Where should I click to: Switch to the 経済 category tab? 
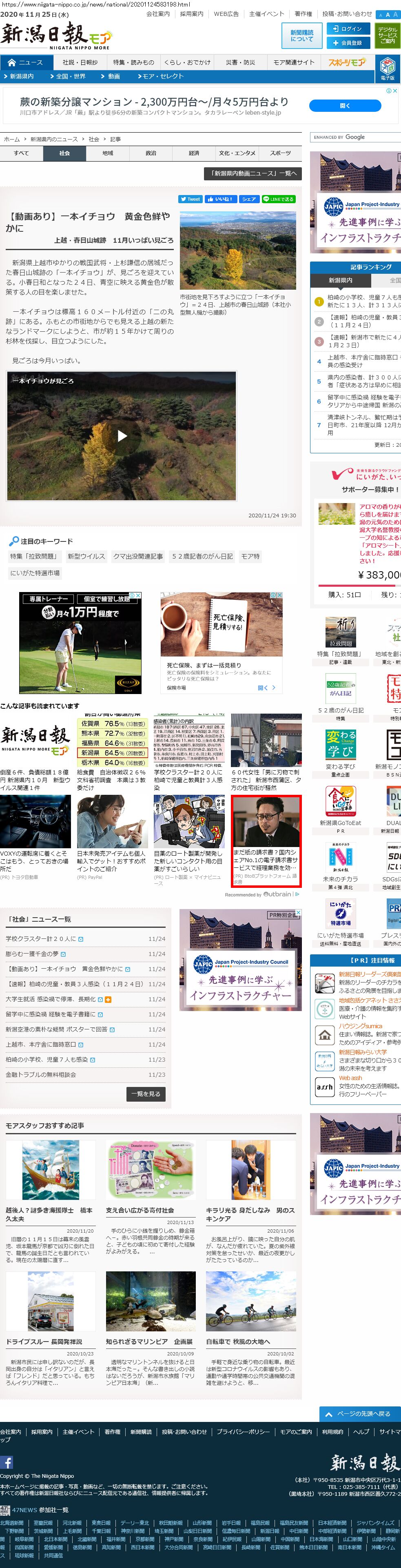pyautogui.click(x=193, y=153)
